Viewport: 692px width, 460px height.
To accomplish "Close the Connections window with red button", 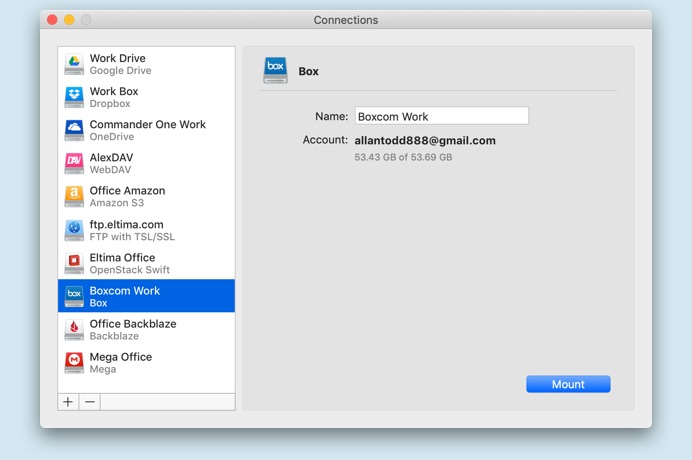I will tap(52, 20).
